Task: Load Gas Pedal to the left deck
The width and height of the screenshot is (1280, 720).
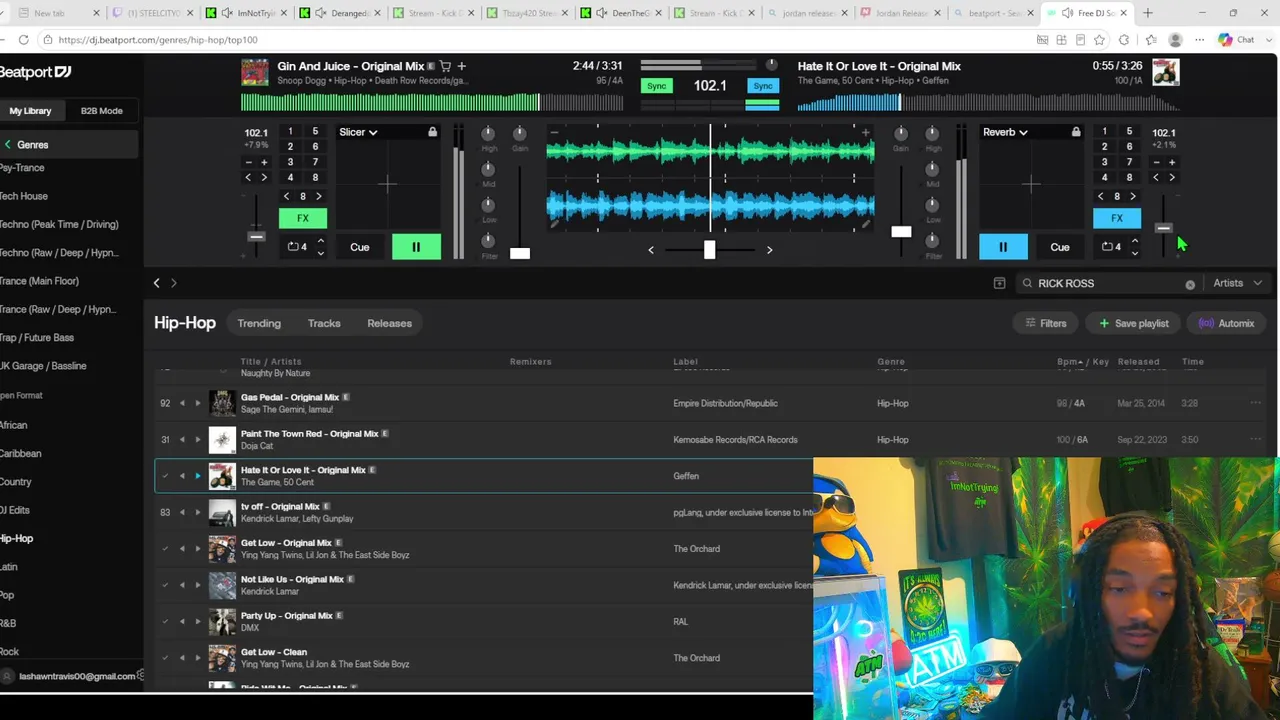Action: coord(182,404)
